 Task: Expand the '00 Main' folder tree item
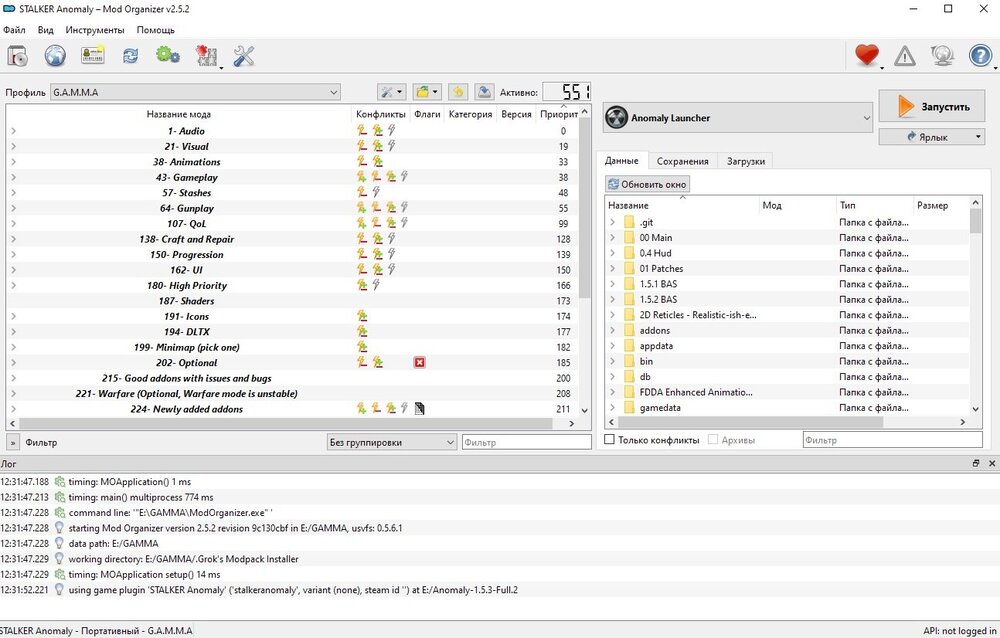coord(613,238)
